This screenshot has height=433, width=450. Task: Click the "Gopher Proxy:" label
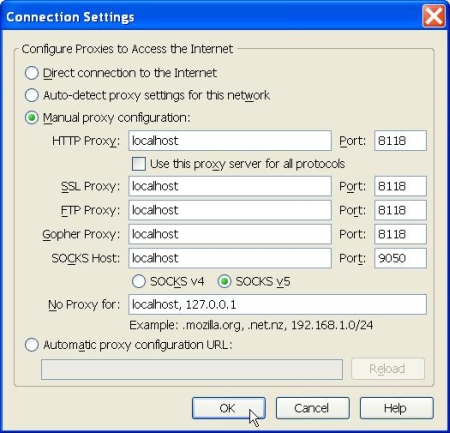81,235
